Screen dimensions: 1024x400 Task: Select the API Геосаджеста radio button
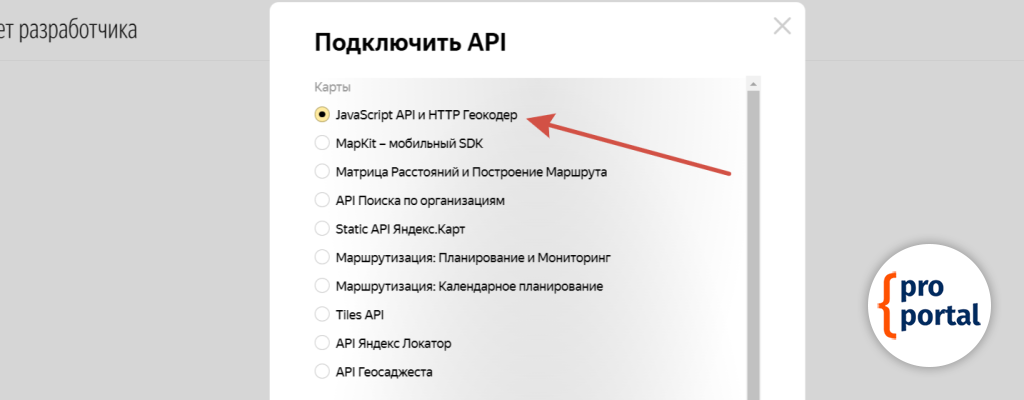(322, 372)
